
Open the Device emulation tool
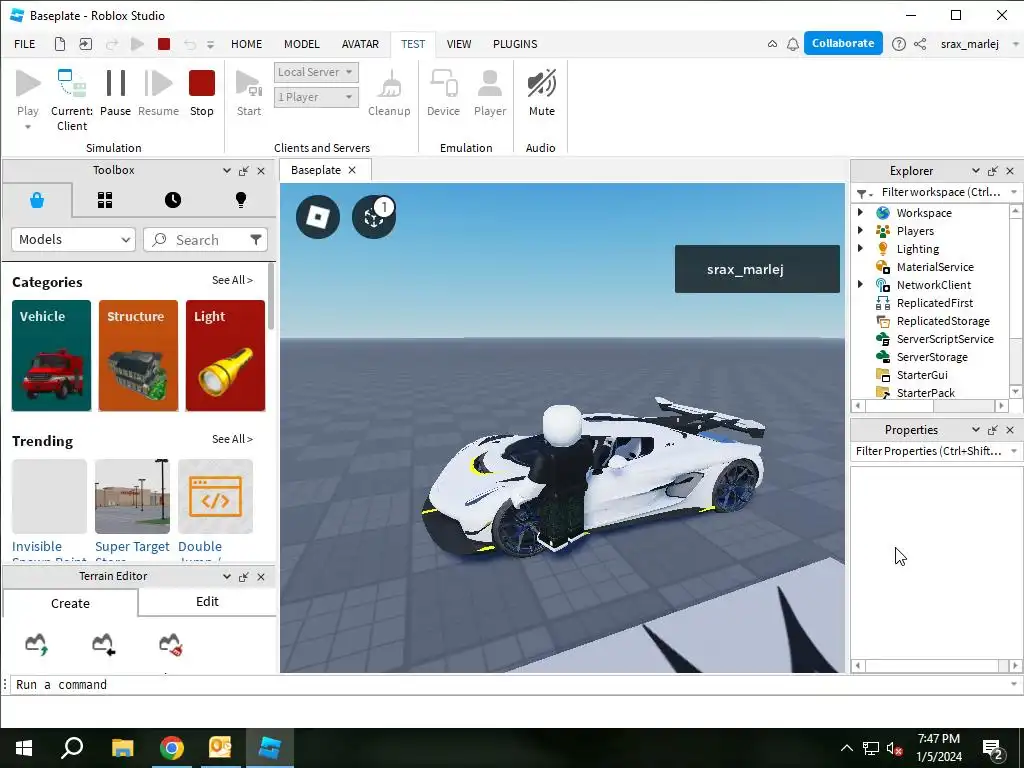[443, 92]
